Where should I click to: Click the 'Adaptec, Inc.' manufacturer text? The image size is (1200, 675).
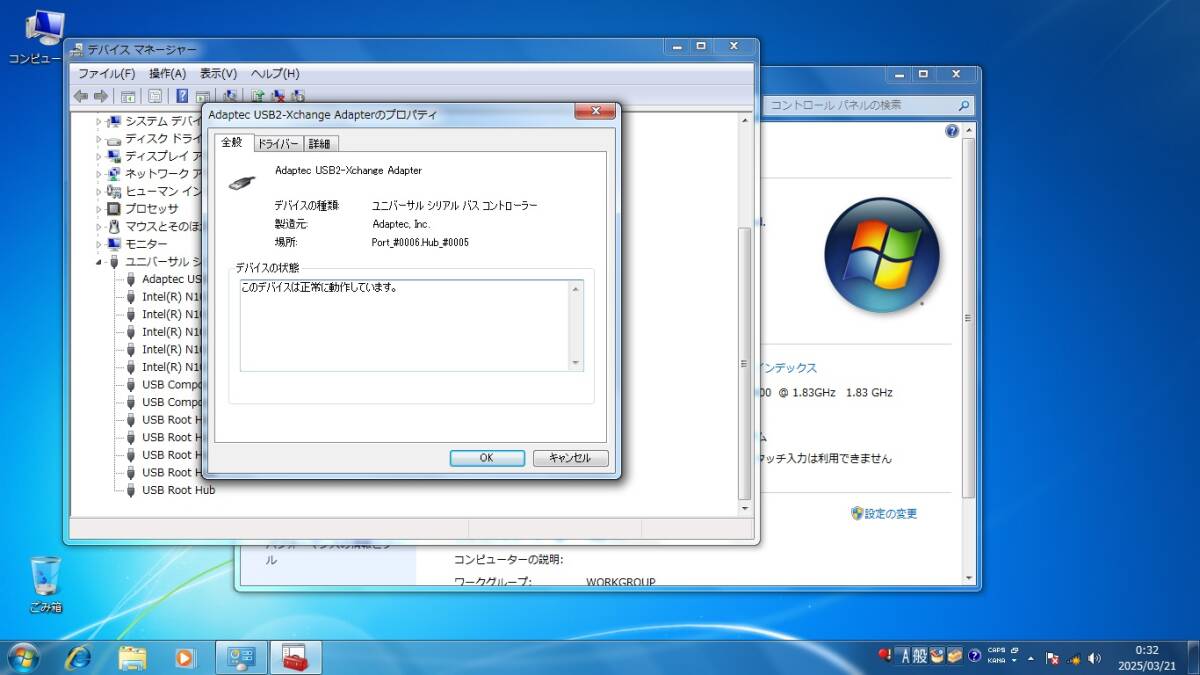(x=400, y=224)
